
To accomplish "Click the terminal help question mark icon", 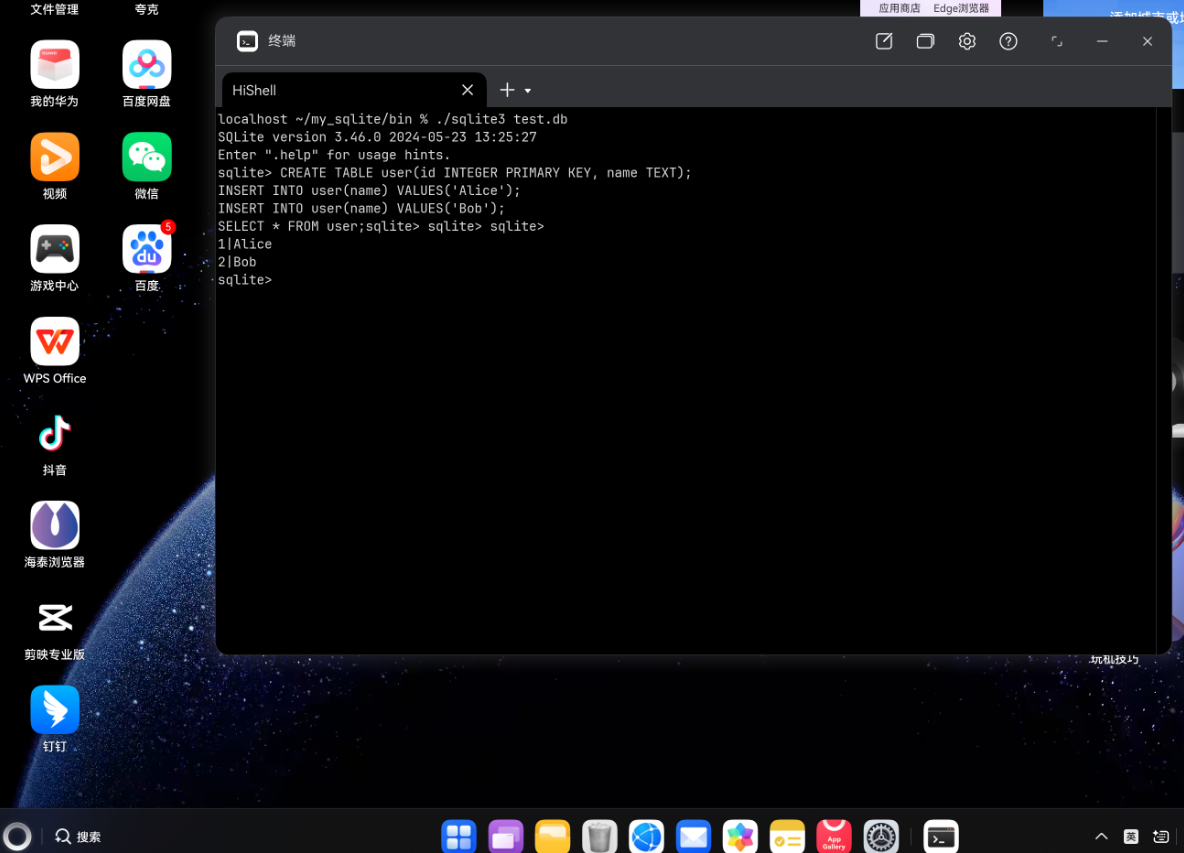I will click(1008, 41).
